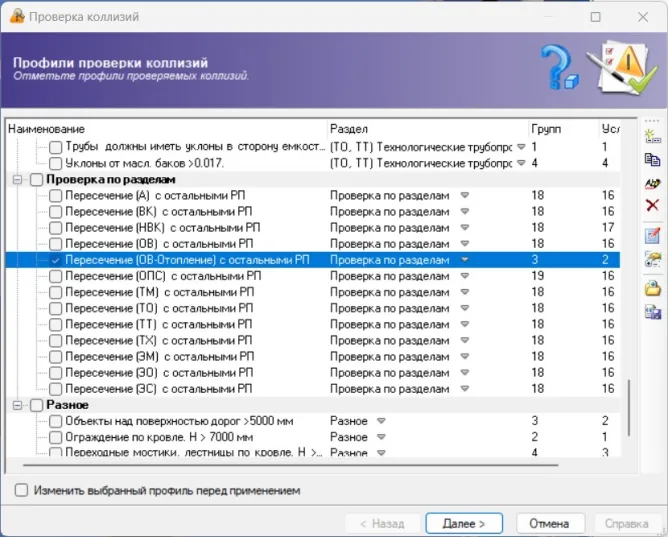Open Раздел dropdown for Пересечение (ТМ) row
The image size is (668, 537).
tap(464, 292)
